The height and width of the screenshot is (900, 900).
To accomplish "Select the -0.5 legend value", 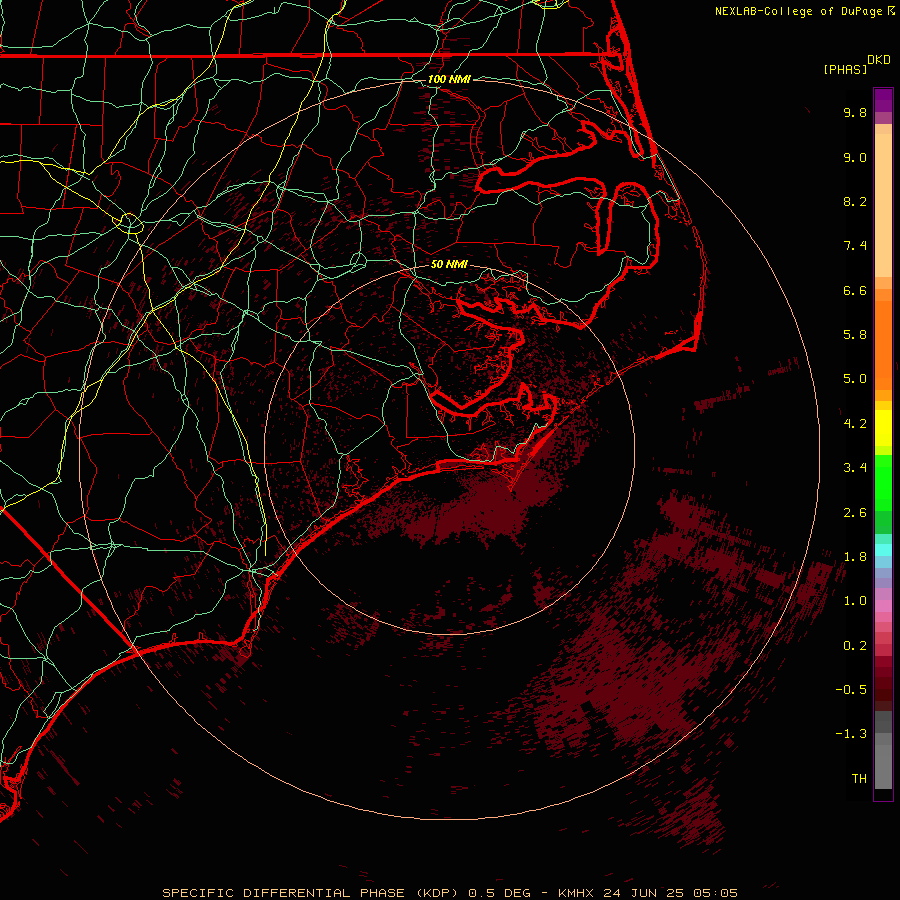I will 851,690.
